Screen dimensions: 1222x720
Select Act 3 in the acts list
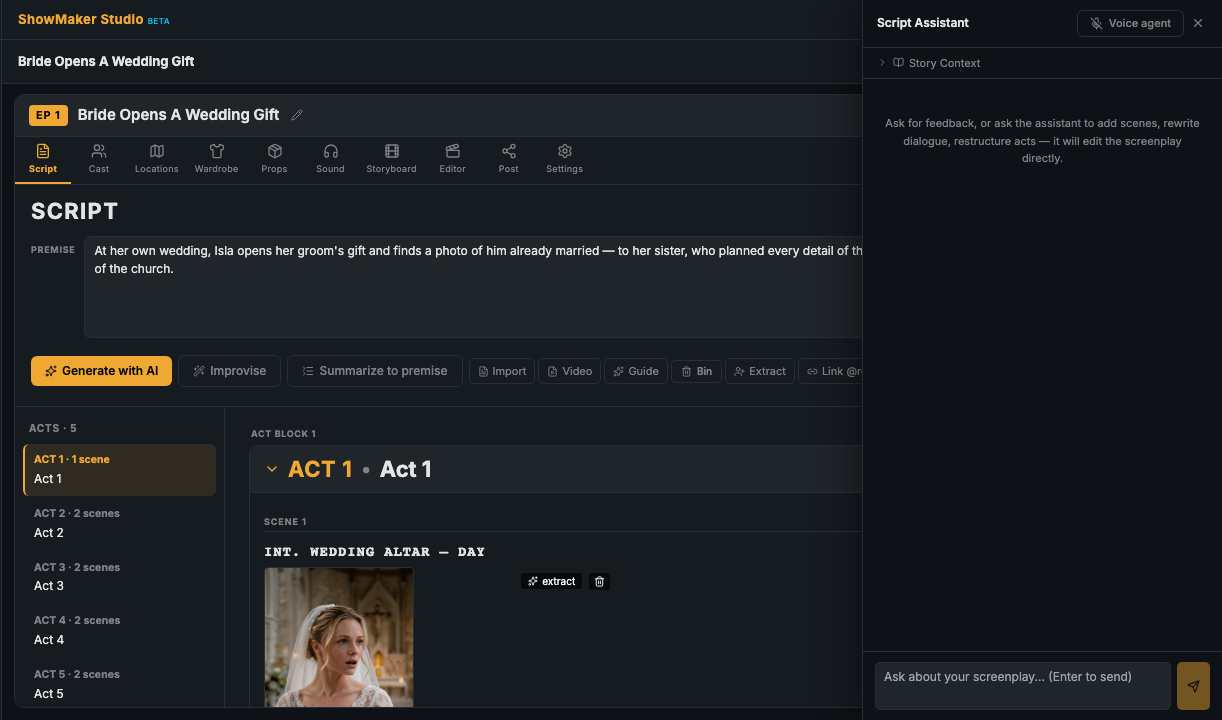tap(119, 577)
